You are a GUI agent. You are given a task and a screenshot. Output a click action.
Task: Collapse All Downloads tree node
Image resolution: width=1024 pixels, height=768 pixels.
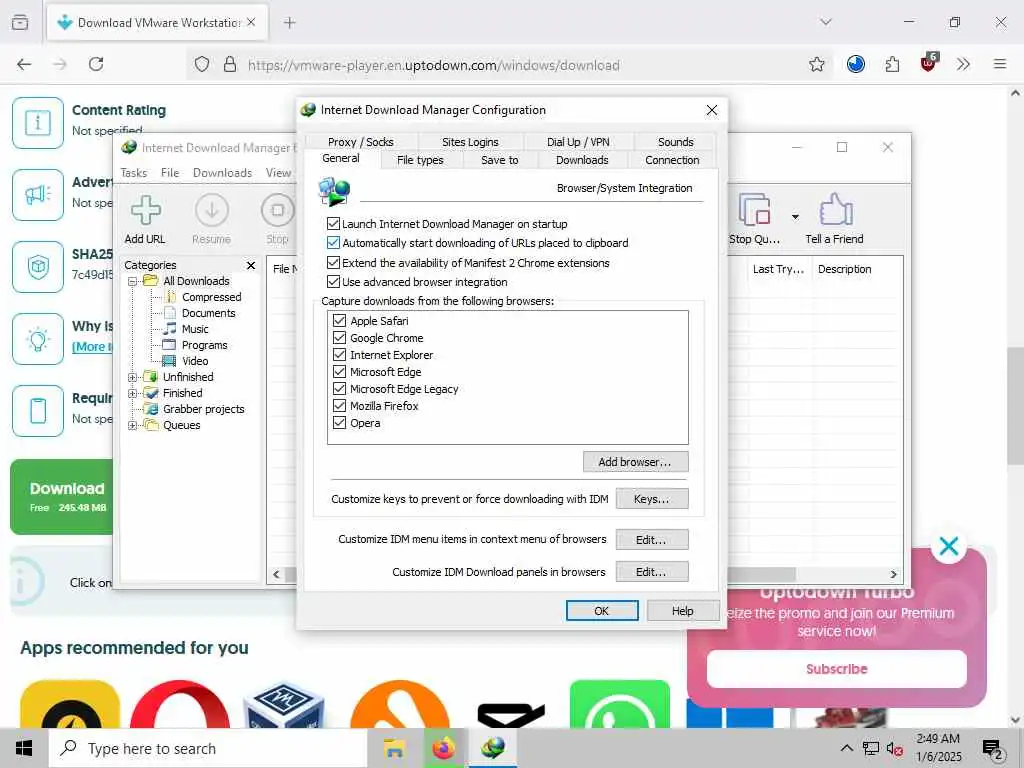coord(133,281)
